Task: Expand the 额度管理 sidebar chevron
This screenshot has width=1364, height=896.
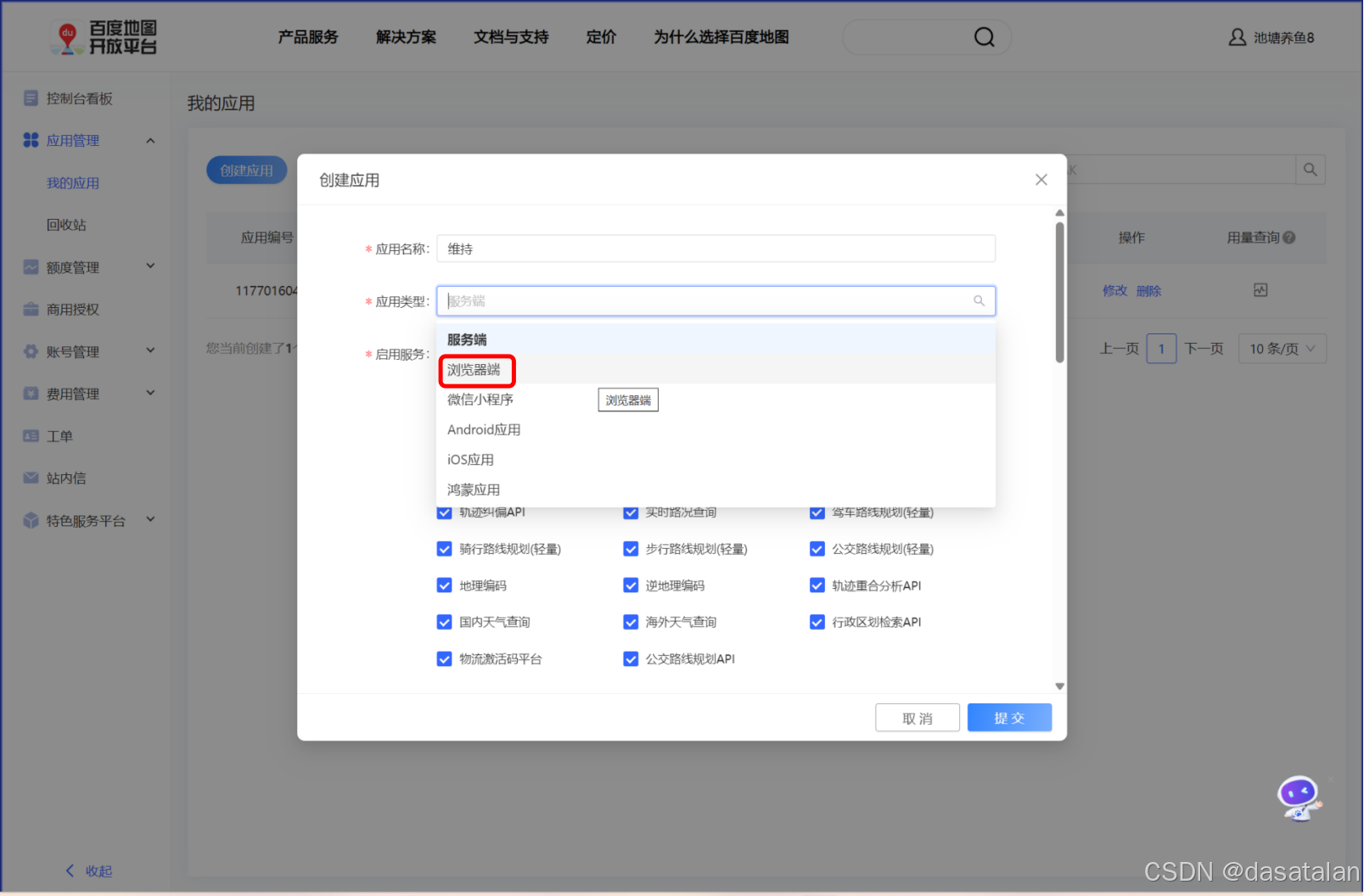Action: (150, 266)
